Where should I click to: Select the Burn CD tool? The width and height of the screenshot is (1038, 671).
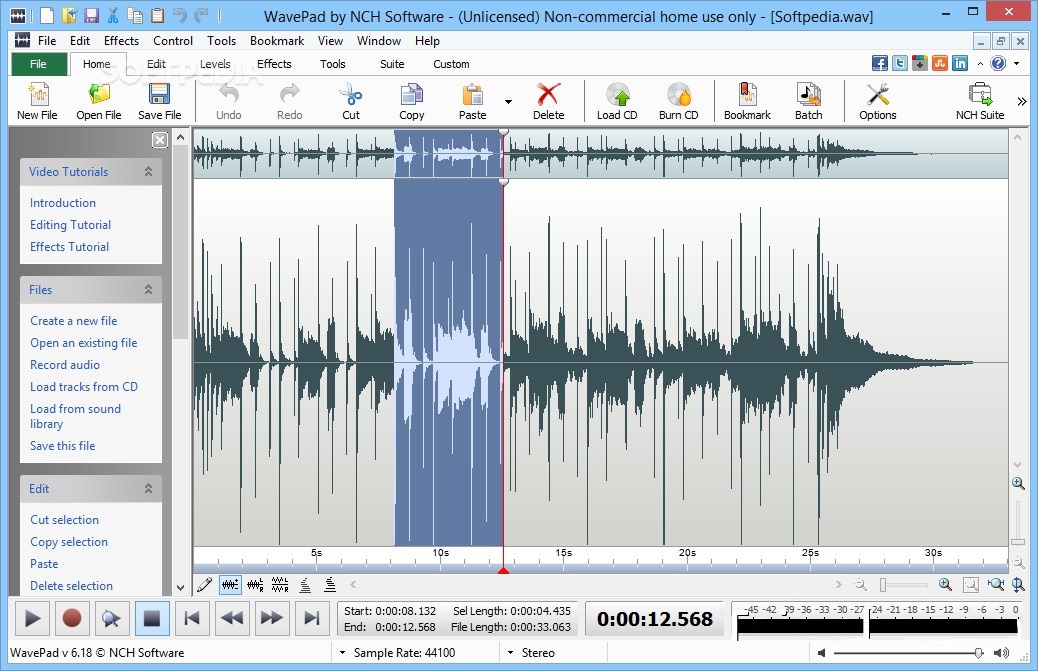679,100
